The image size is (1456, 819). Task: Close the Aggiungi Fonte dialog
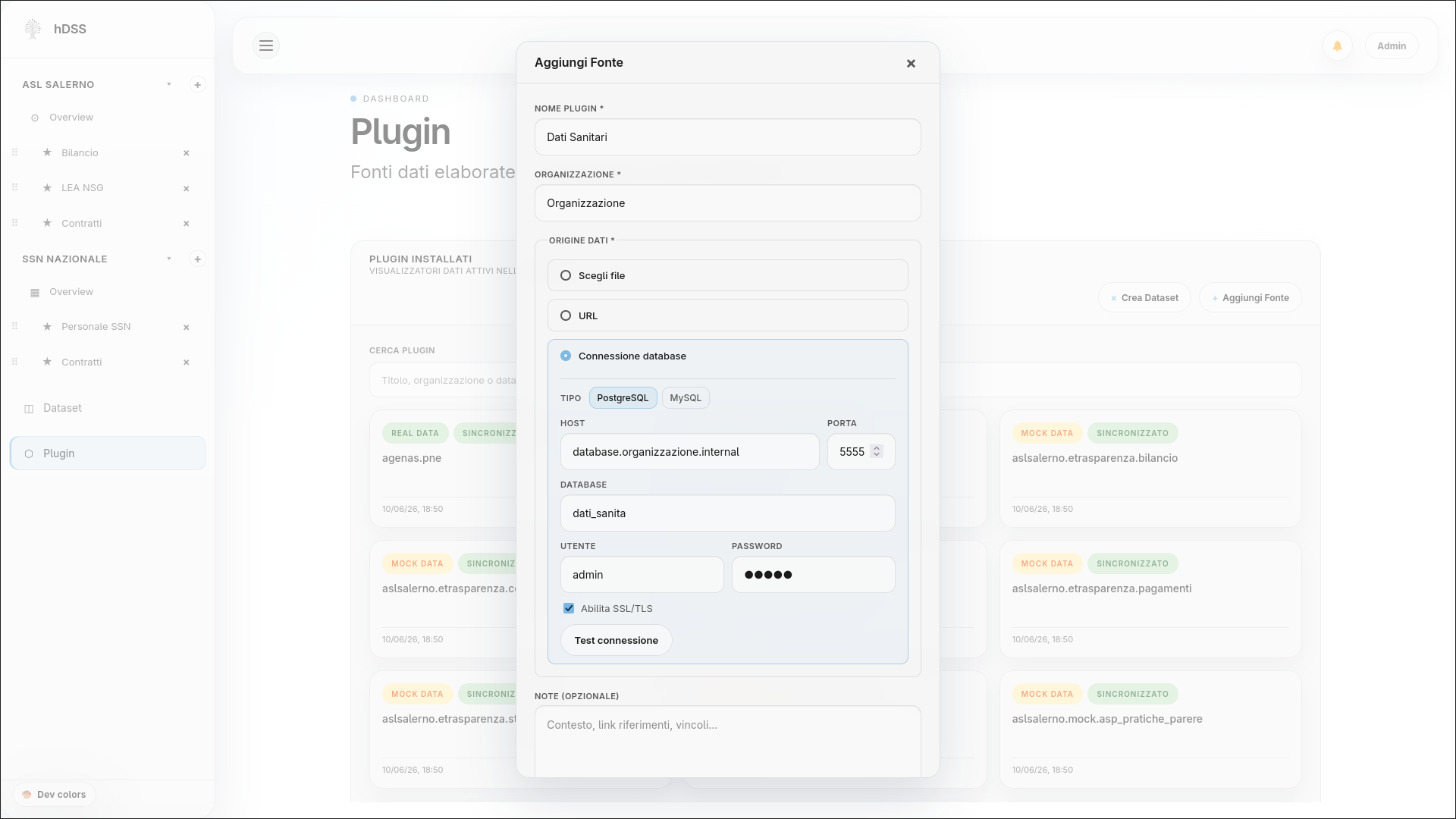(x=911, y=64)
